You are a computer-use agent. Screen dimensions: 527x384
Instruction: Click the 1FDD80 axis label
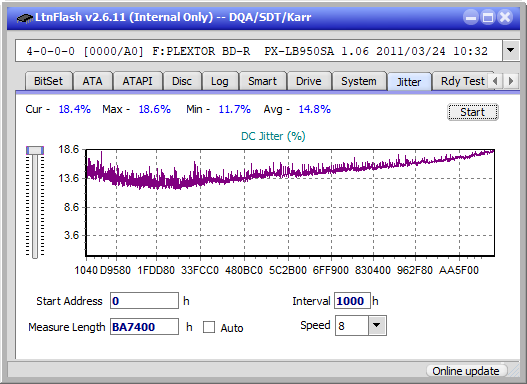pyautogui.click(x=156, y=270)
